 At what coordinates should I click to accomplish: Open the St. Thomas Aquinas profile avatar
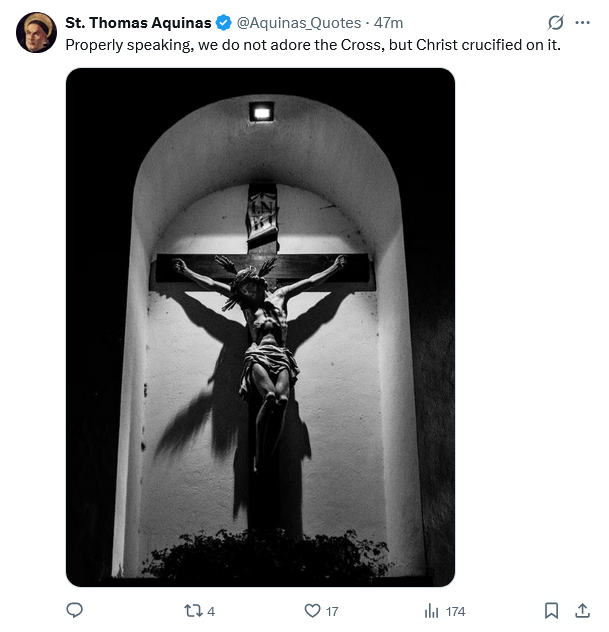[x=36, y=32]
